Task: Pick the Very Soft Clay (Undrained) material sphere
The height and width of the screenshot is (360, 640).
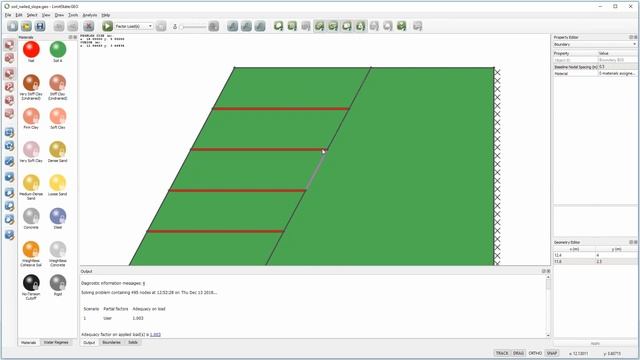Action: point(31,83)
